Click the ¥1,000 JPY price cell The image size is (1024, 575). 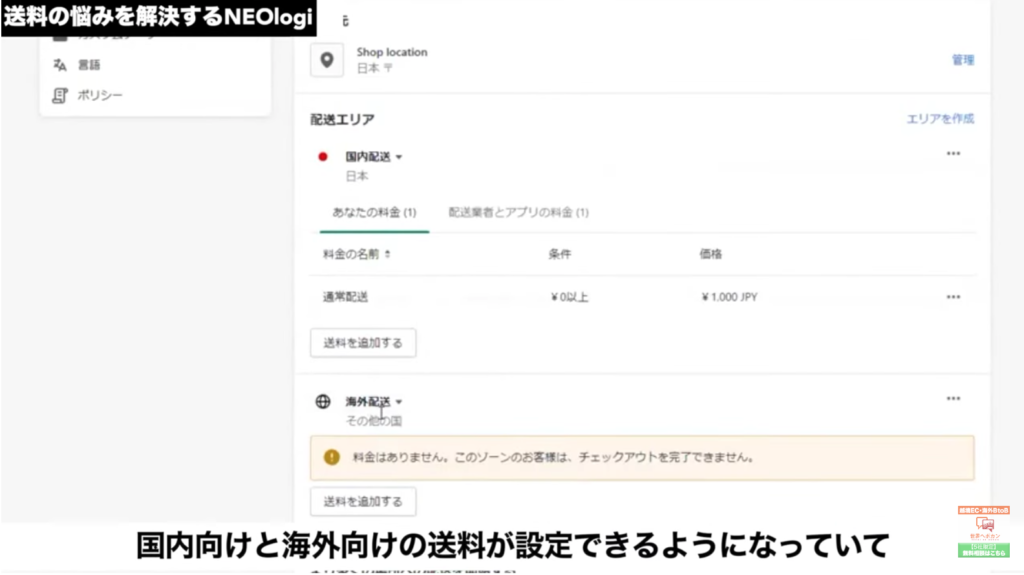(x=729, y=297)
